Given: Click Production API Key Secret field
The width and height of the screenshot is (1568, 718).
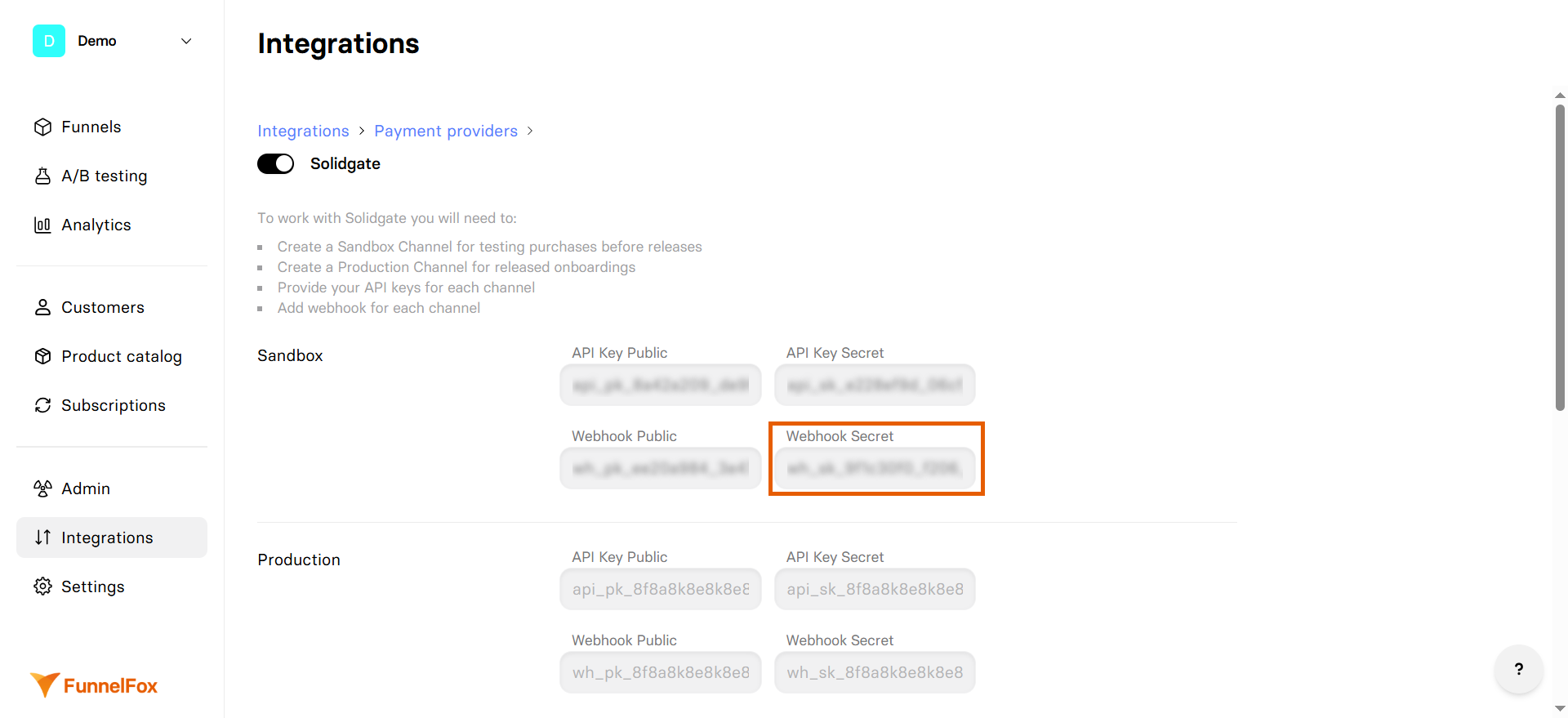Looking at the screenshot, I should 875,589.
